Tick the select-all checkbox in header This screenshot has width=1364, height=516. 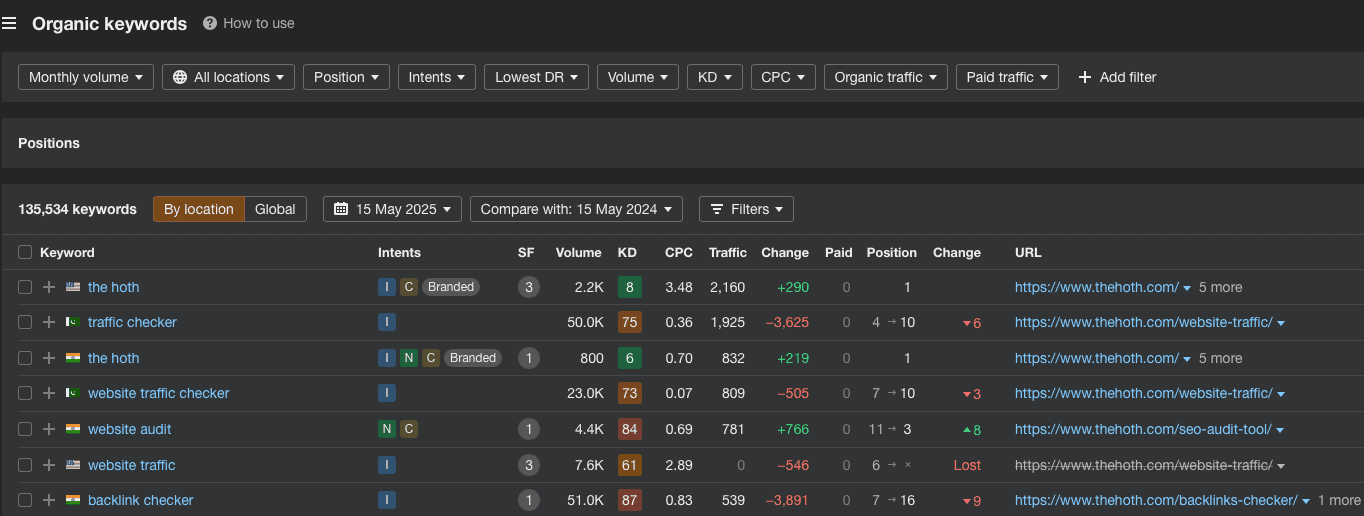coord(25,252)
